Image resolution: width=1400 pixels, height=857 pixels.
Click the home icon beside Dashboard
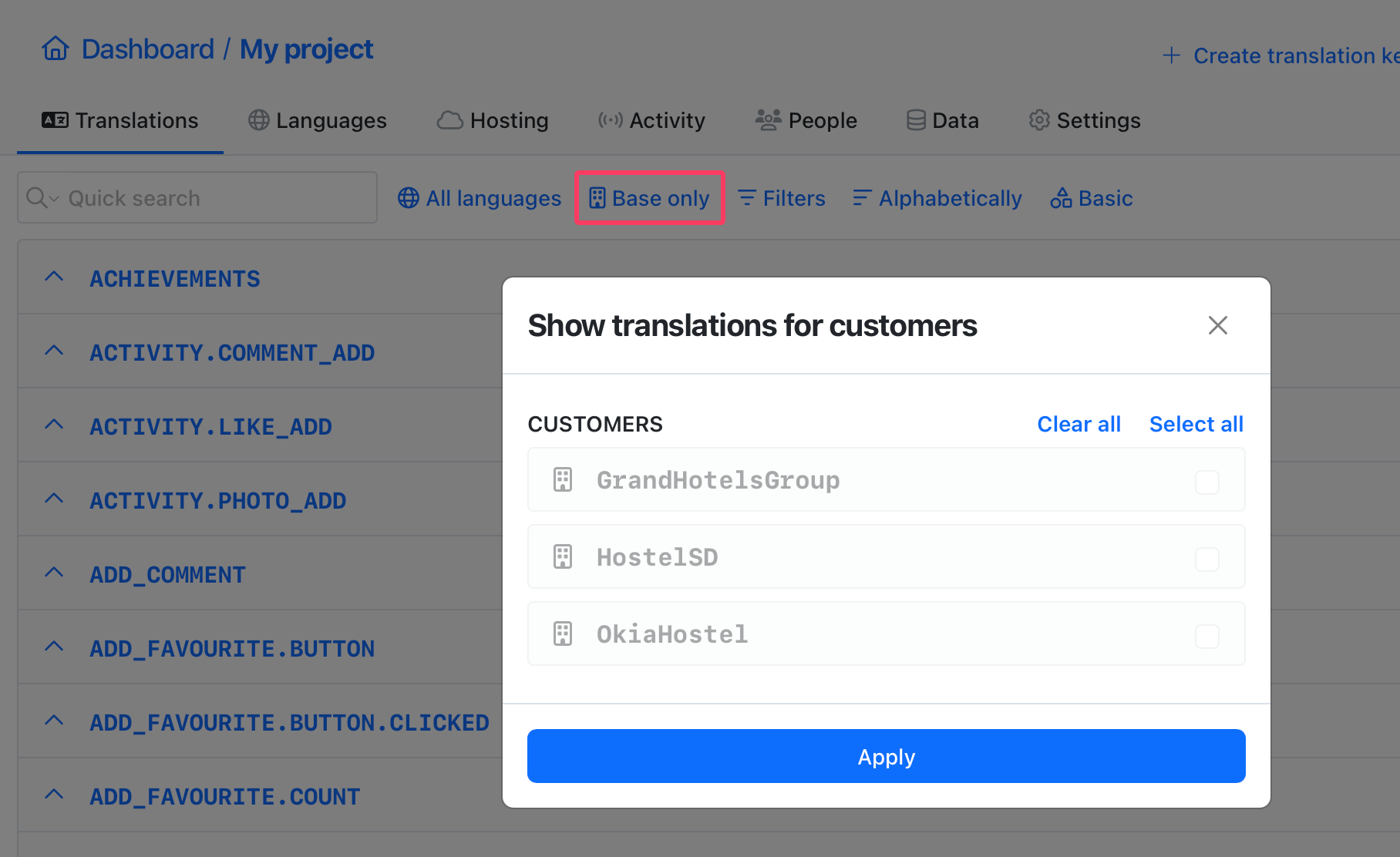tap(56, 49)
